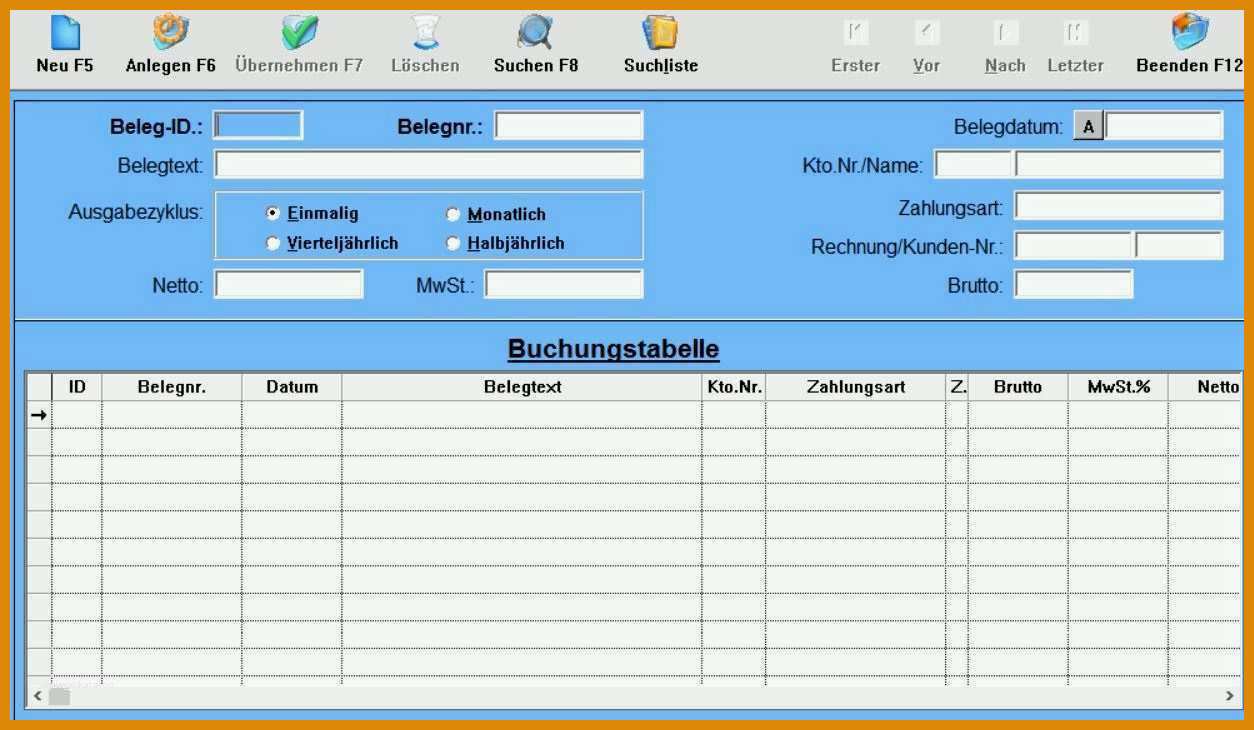1254x730 pixels.
Task: Click the Belegnr. column header in table
Action: [x=172, y=387]
